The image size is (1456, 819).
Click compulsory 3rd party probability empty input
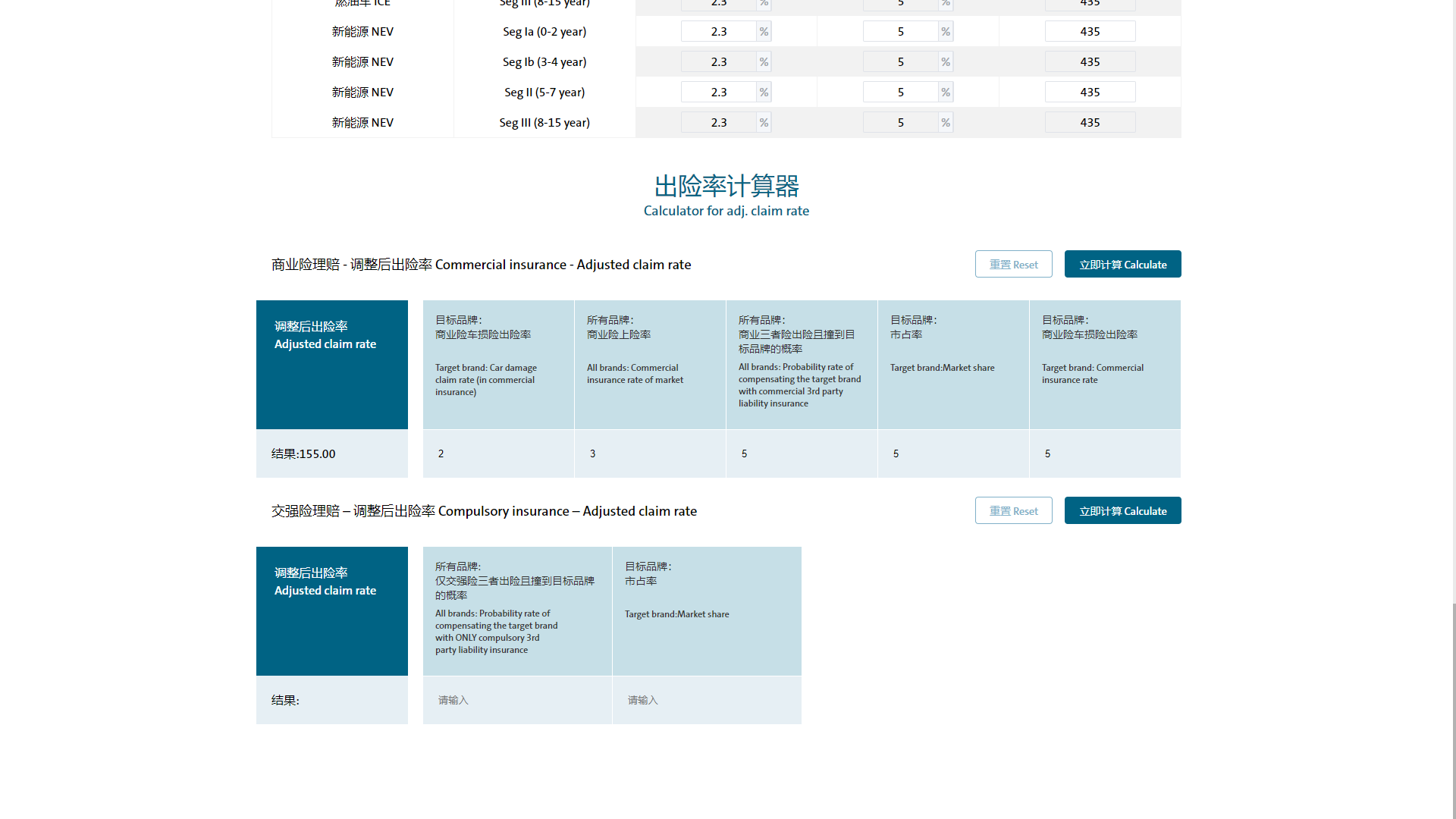point(516,700)
